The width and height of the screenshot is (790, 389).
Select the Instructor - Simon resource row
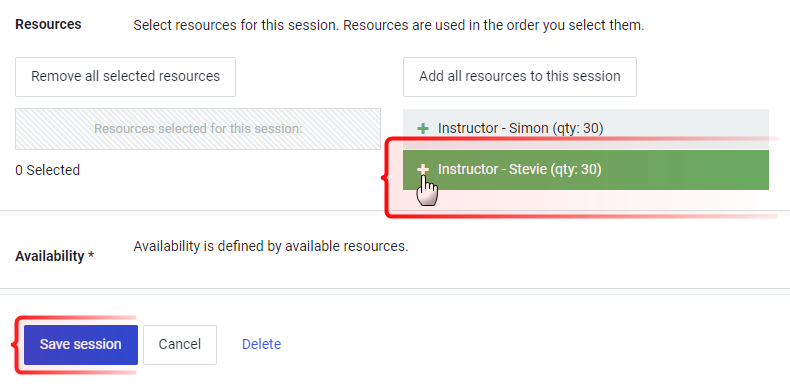pyautogui.click(x=585, y=129)
